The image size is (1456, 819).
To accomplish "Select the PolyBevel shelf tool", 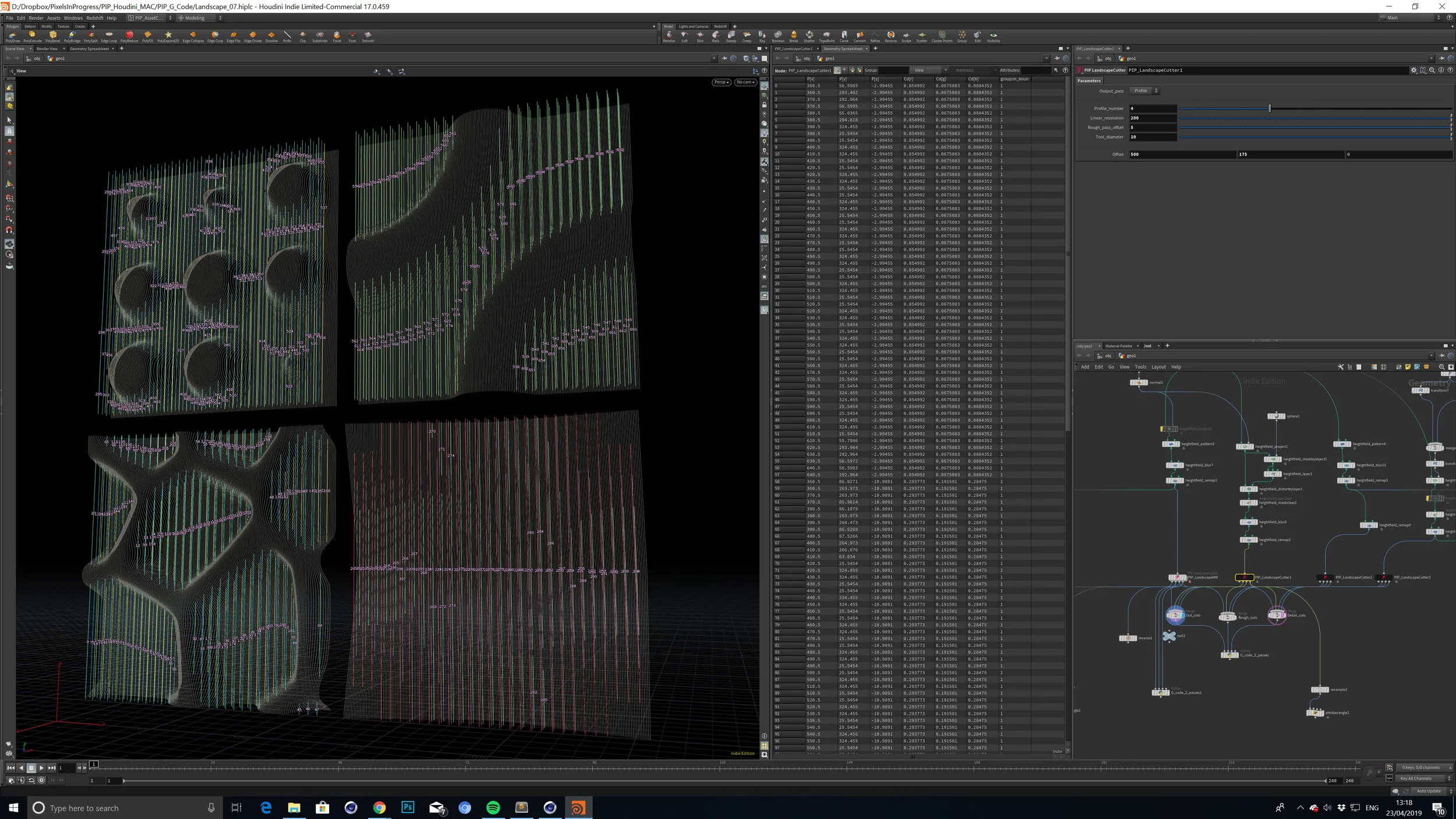I will click(x=52, y=37).
